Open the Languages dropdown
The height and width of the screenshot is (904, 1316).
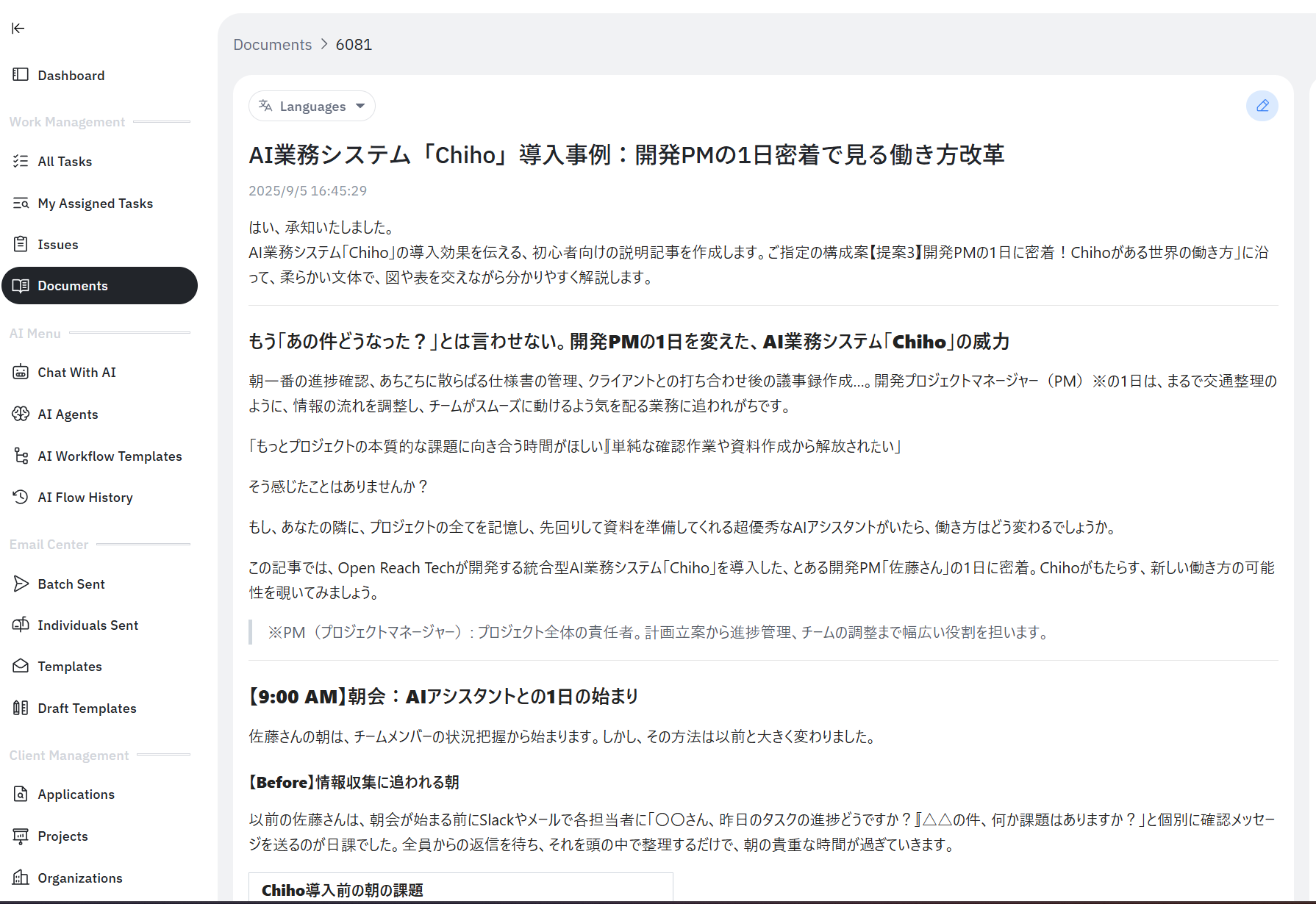312,106
